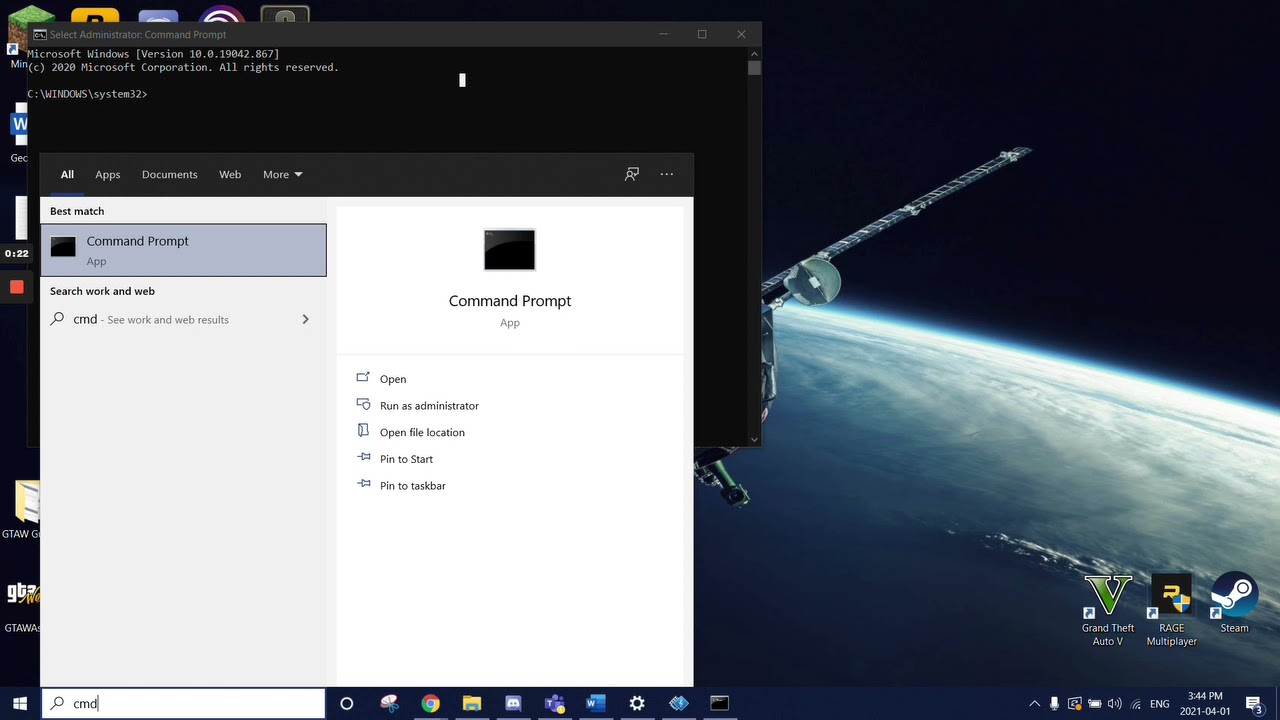Image resolution: width=1280 pixels, height=720 pixels.
Task: Open Settings gear on taskbar
Action: coord(637,704)
